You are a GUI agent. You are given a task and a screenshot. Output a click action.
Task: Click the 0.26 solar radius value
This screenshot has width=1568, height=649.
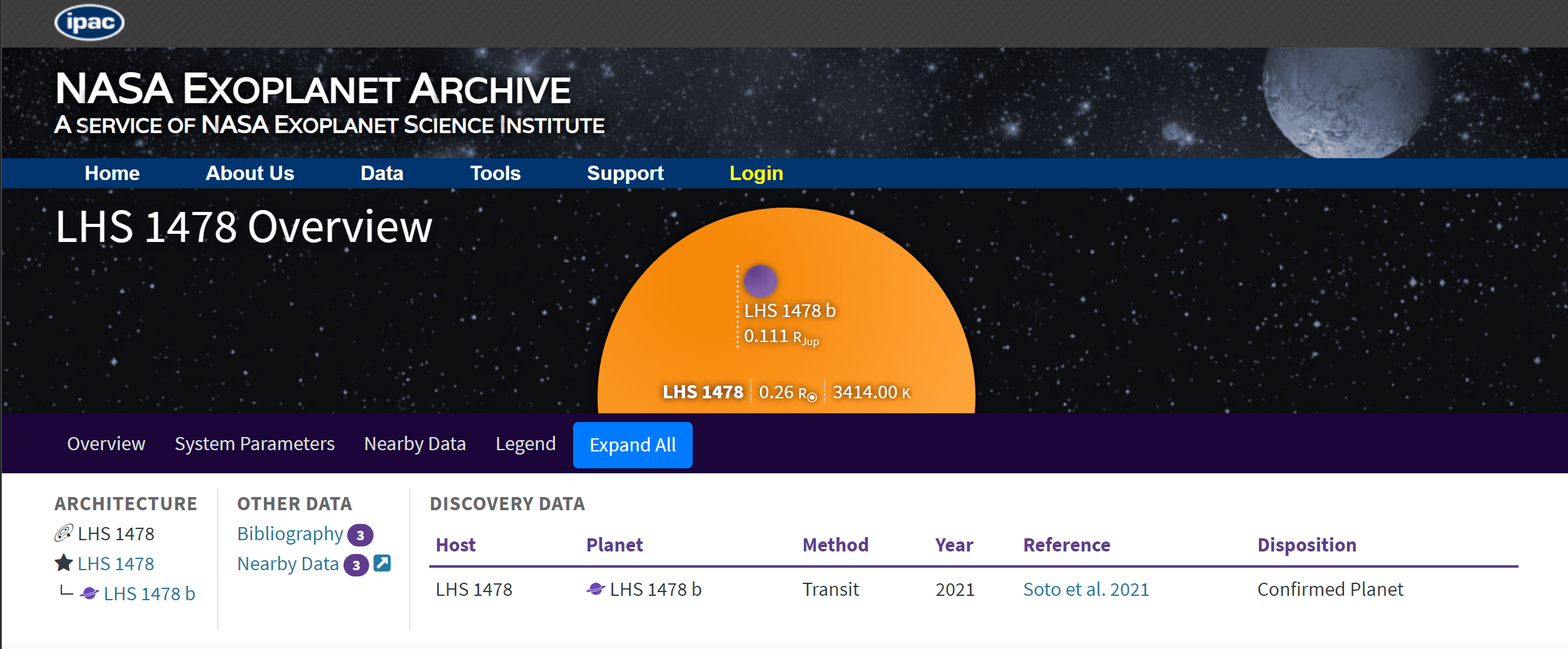788,393
